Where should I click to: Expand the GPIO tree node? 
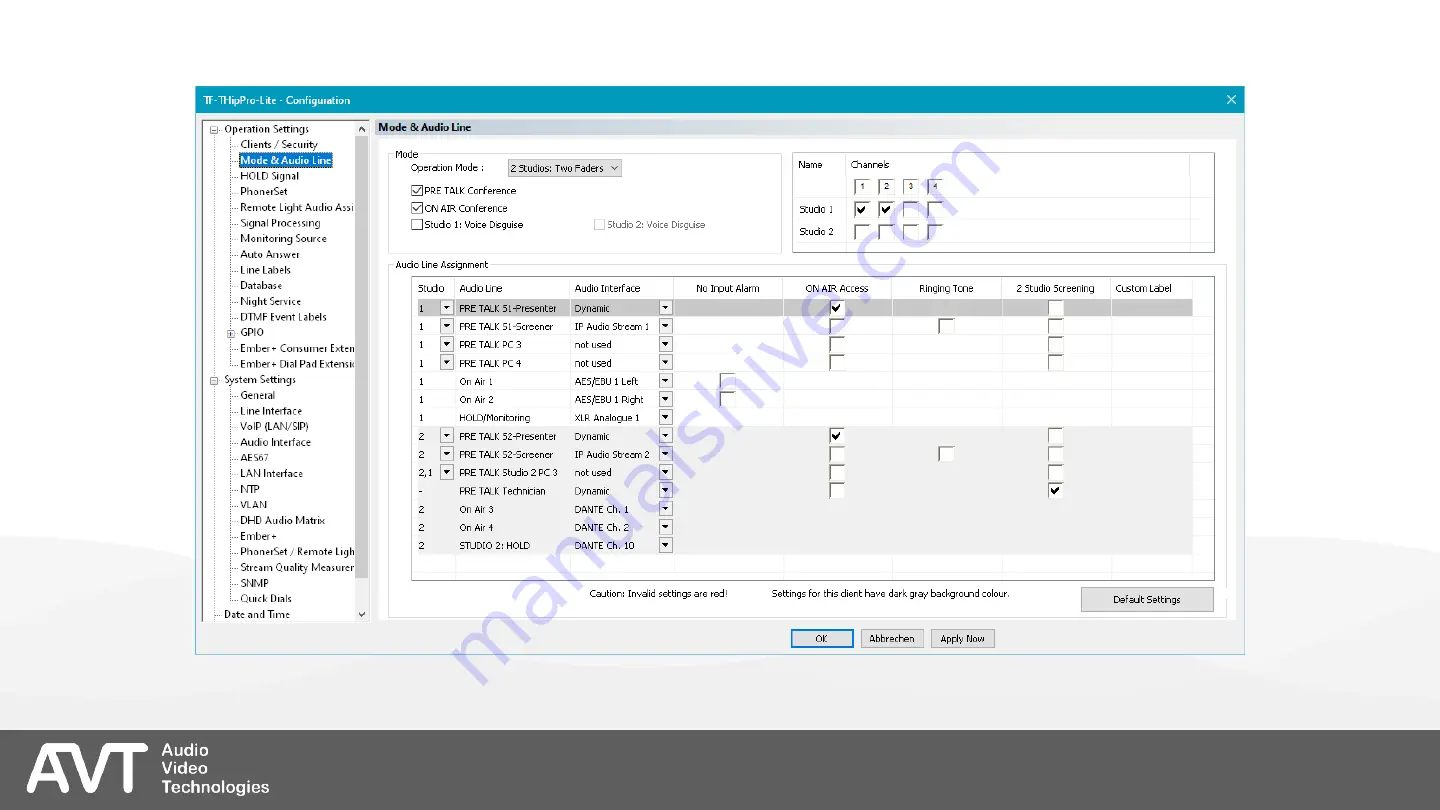pyautogui.click(x=230, y=333)
